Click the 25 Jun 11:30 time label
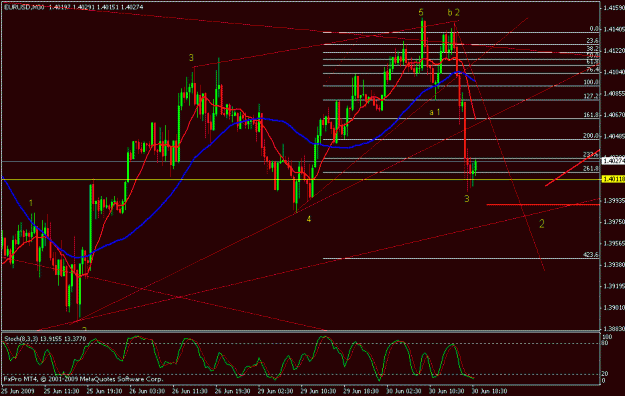 coord(61,391)
